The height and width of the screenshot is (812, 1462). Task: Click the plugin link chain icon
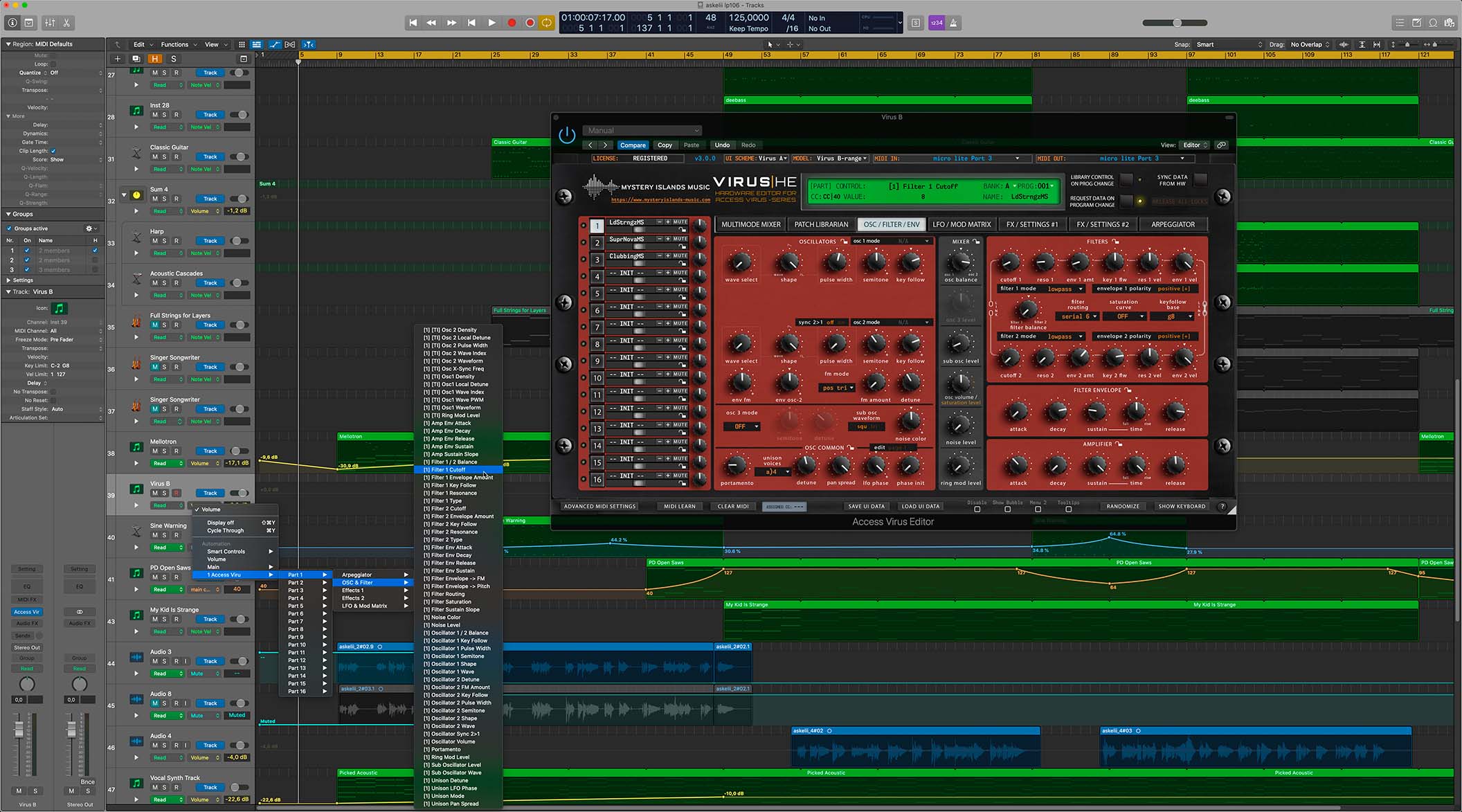coord(1222,145)
